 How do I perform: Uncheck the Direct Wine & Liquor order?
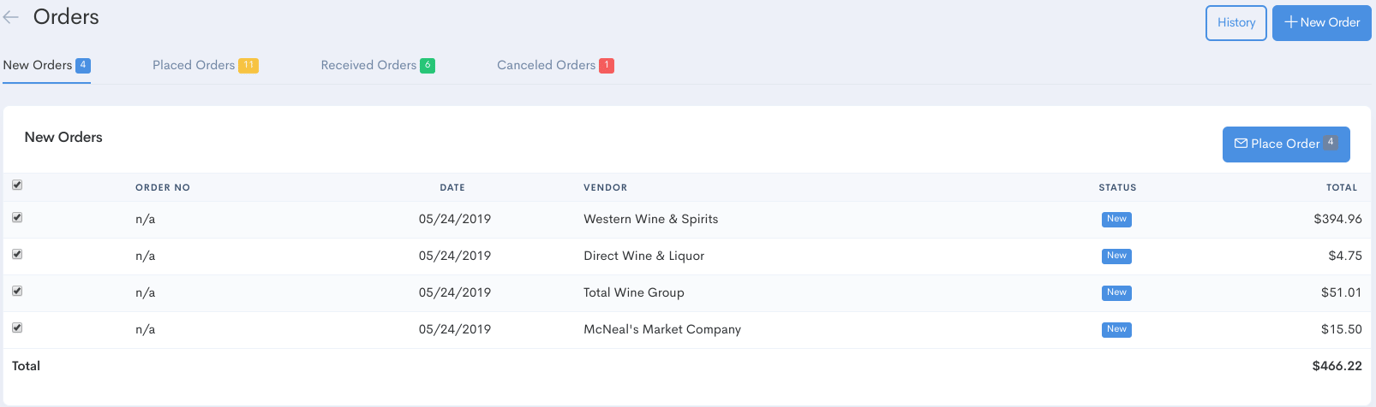[17, 255]
